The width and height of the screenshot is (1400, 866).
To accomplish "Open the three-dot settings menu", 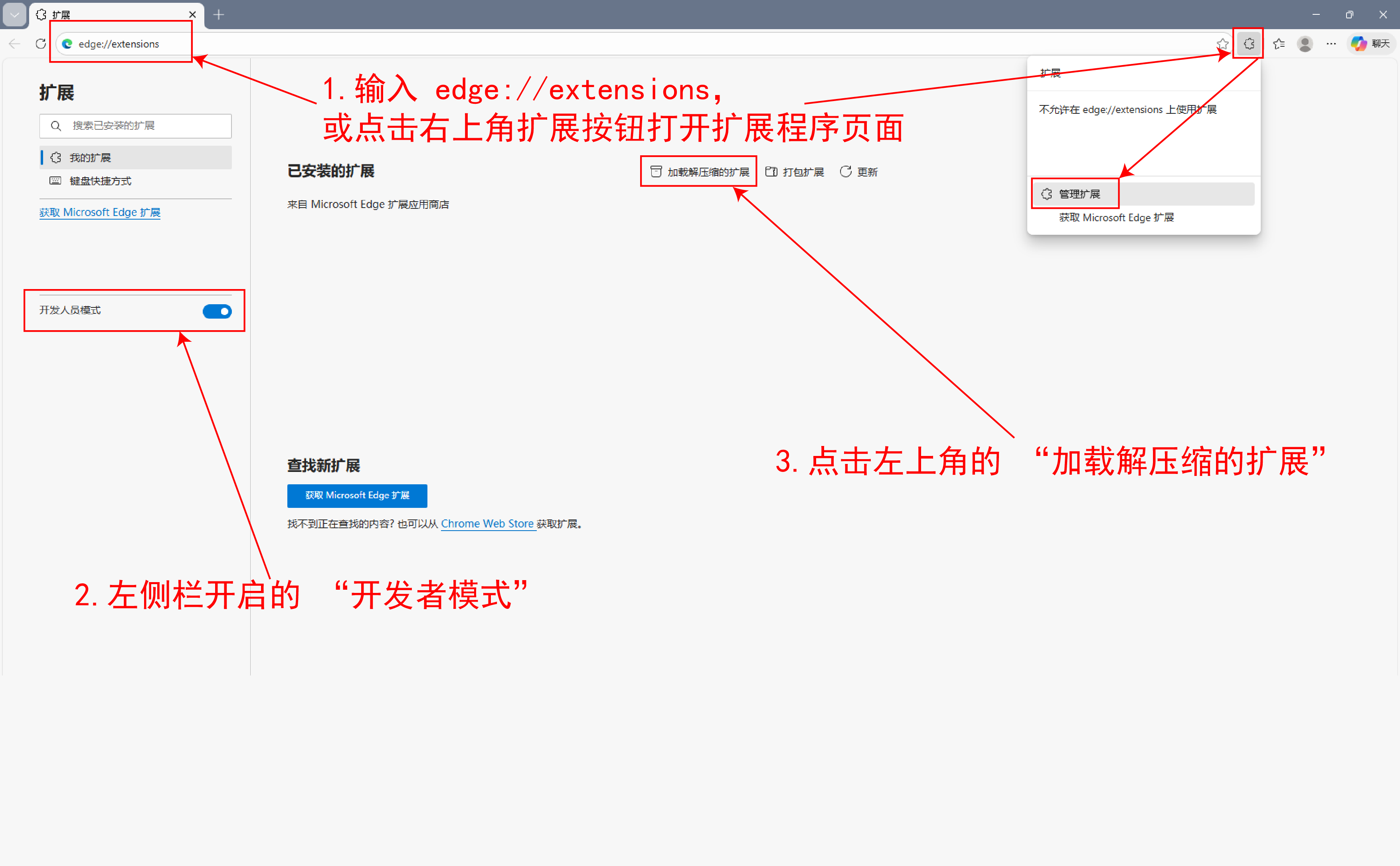I will [1331, 44].
